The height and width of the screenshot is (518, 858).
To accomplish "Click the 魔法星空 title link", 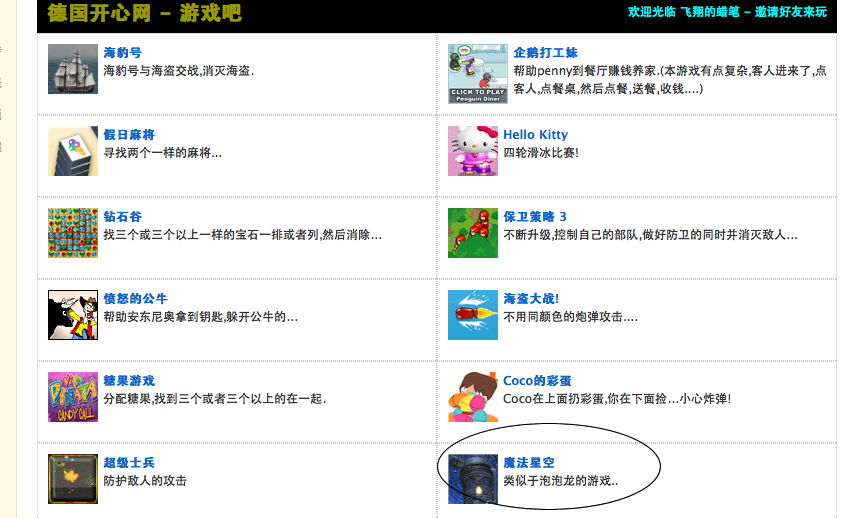I will click(x=529, y=463).
